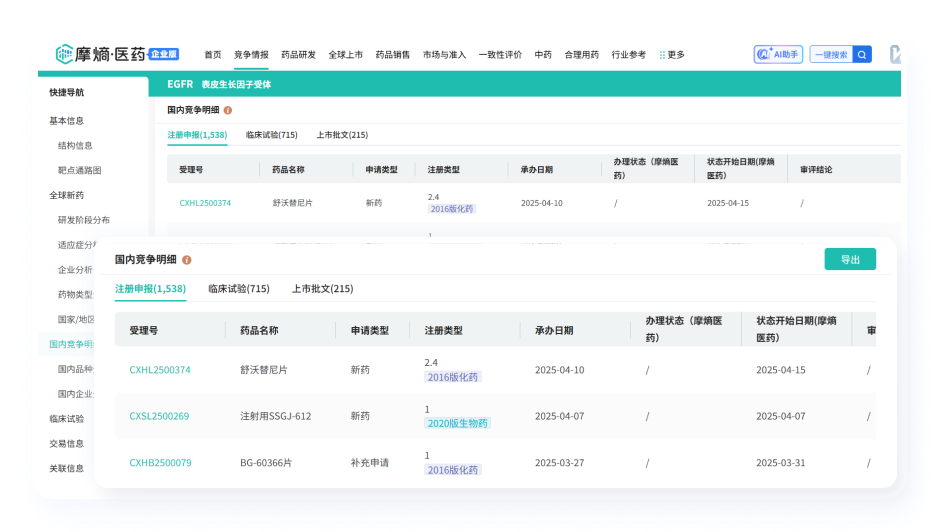The height and width of the screenshot is (532, 940).
Task: Click the 企业版 badge
Action: pos(164,54)
